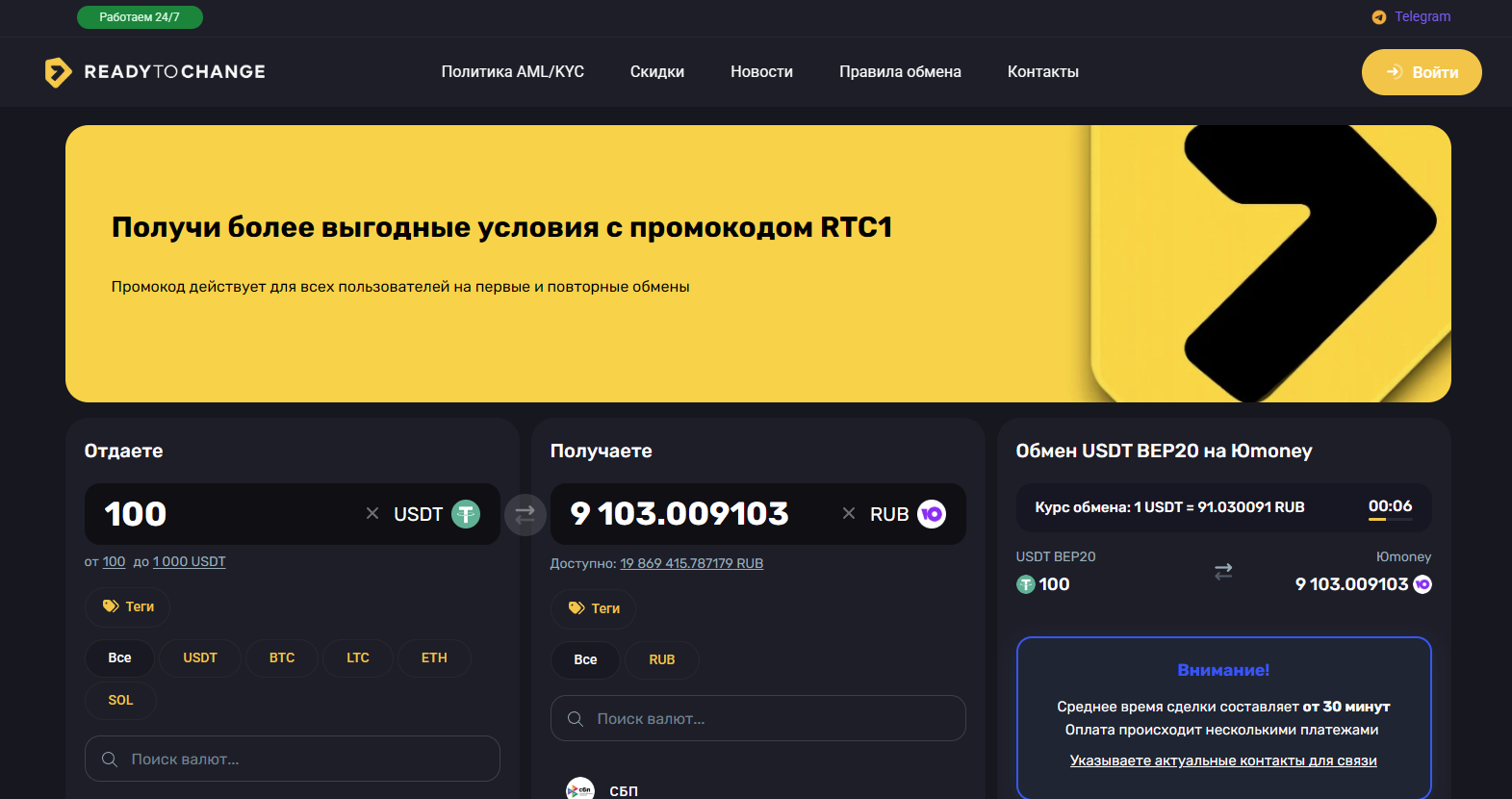Open Политика AML/KYC page
This screenshot has width=1512, height=799.
point(513,72)
